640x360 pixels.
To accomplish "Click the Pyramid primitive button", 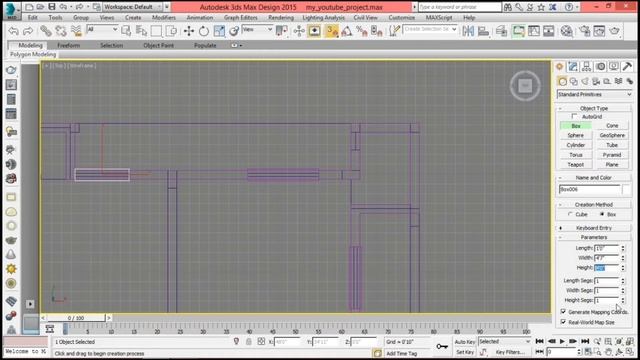I will tap(612, 155).
